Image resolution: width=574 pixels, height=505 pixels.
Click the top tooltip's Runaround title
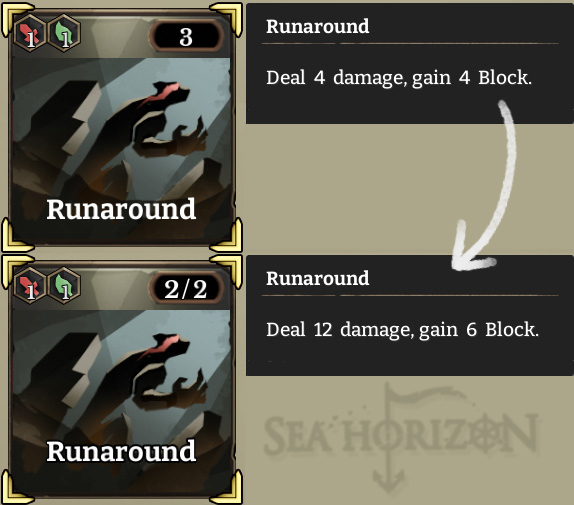pyautogui.click(x=317, y=26)
